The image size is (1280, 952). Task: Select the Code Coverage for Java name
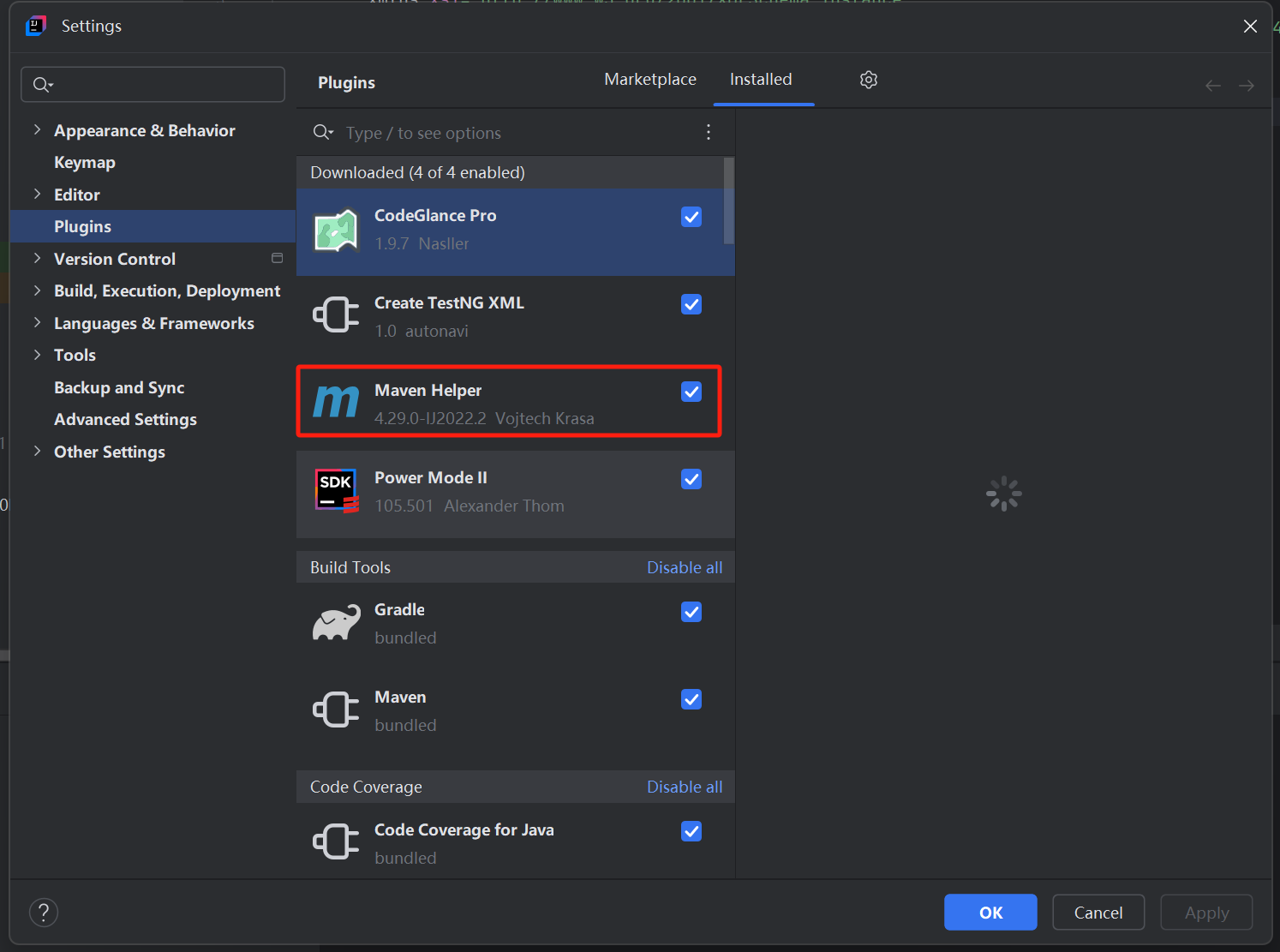coord(464,829)
